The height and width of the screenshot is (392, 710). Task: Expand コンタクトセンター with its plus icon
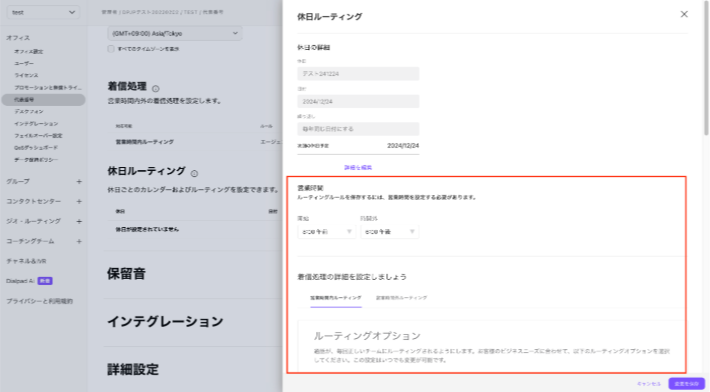coord(79,201)
